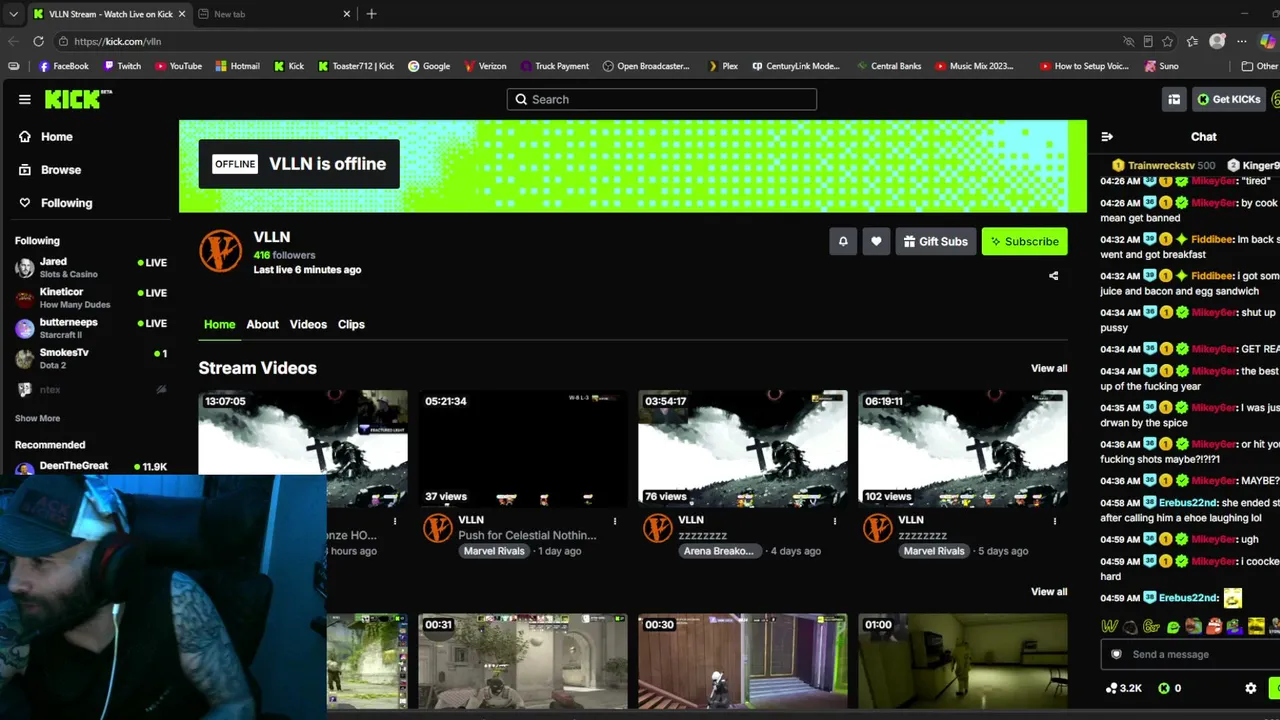Expand Show More under Following
This screenshot has height=720, width=1280.
tap(37, 418)
